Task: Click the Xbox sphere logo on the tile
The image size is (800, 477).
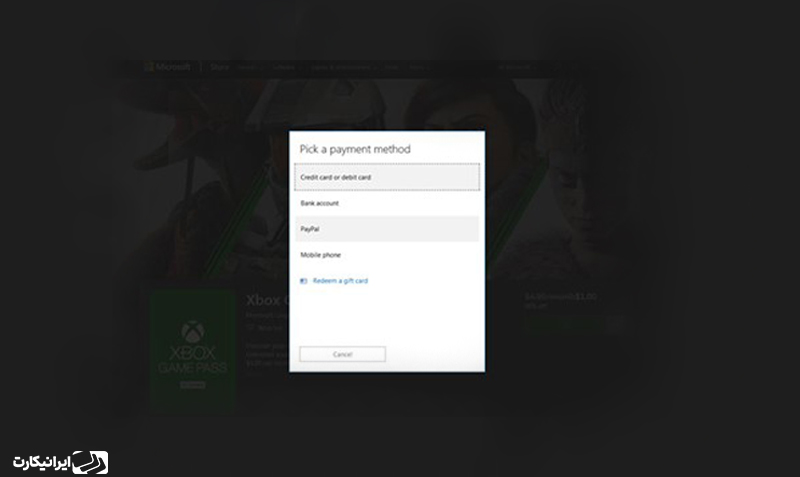Action: click(x=191, y=331)
